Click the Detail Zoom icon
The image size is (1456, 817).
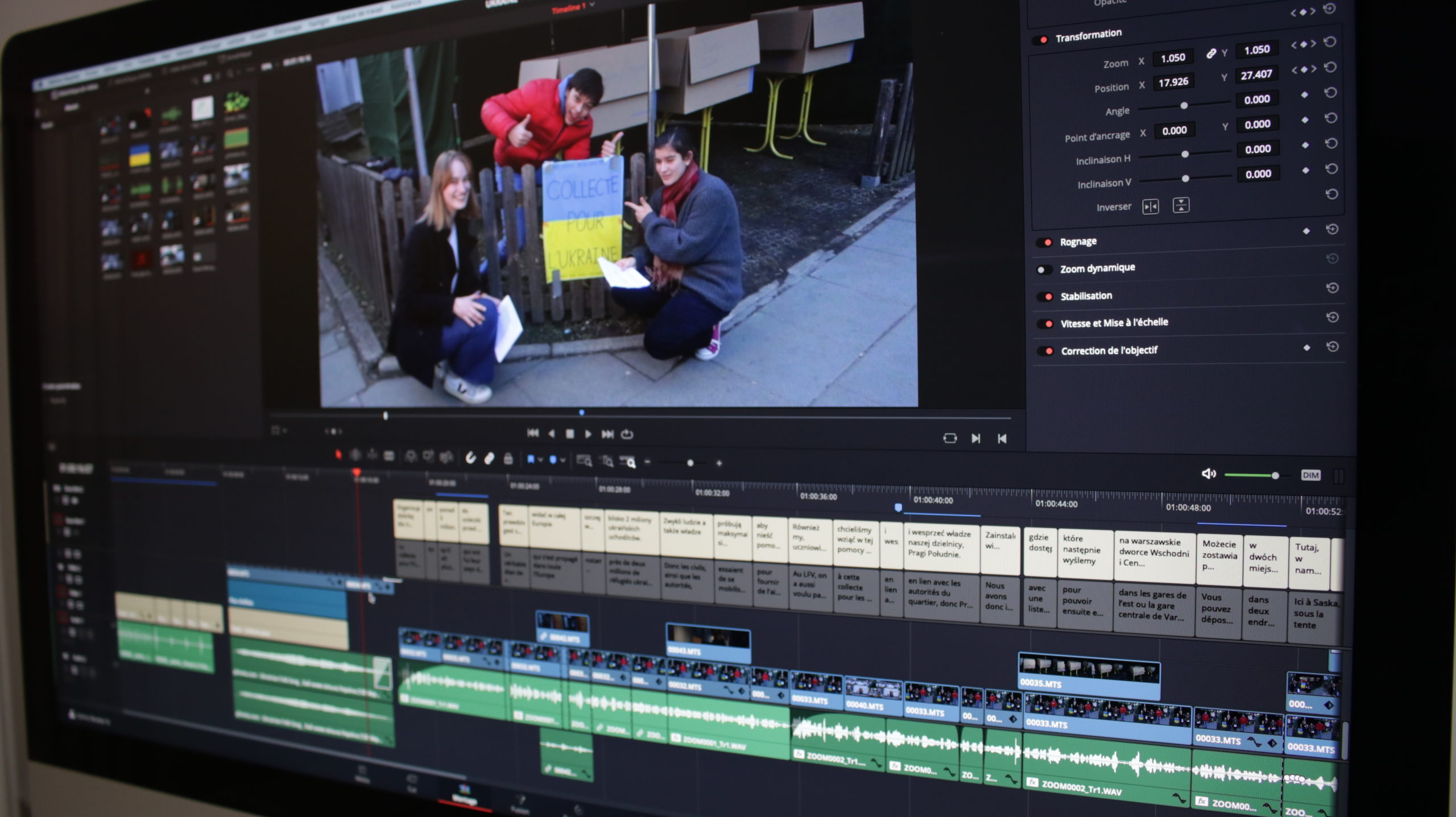[x=607, y=462]
